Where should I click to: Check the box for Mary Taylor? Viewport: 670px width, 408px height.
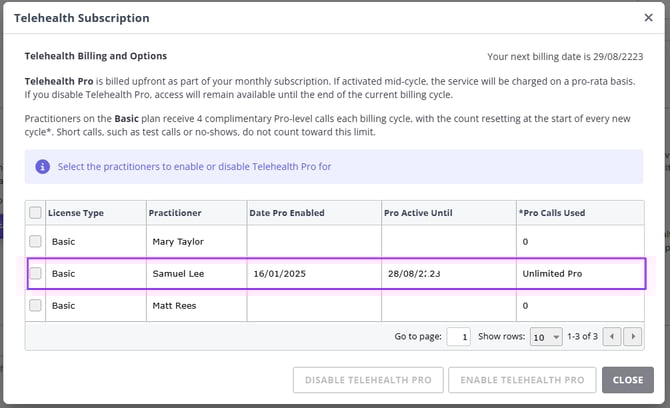pos(36,241)
